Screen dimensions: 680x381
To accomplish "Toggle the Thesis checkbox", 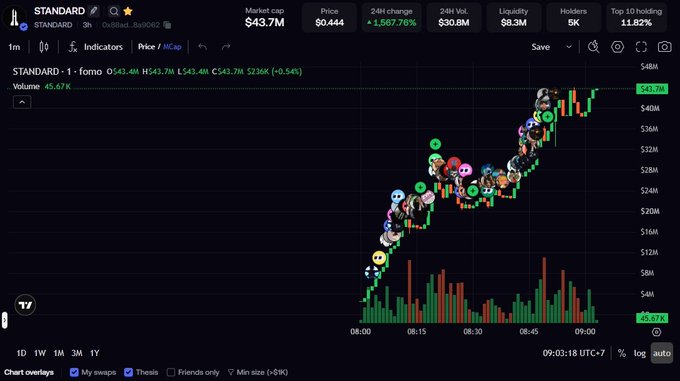I will coord(128,372).
